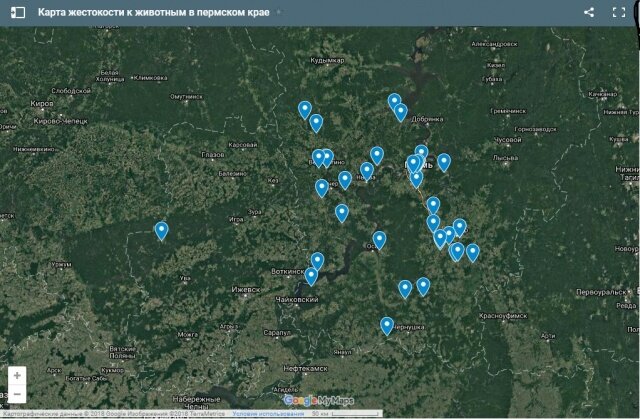Select the pin right of Воткинск label

coord(311,277)
